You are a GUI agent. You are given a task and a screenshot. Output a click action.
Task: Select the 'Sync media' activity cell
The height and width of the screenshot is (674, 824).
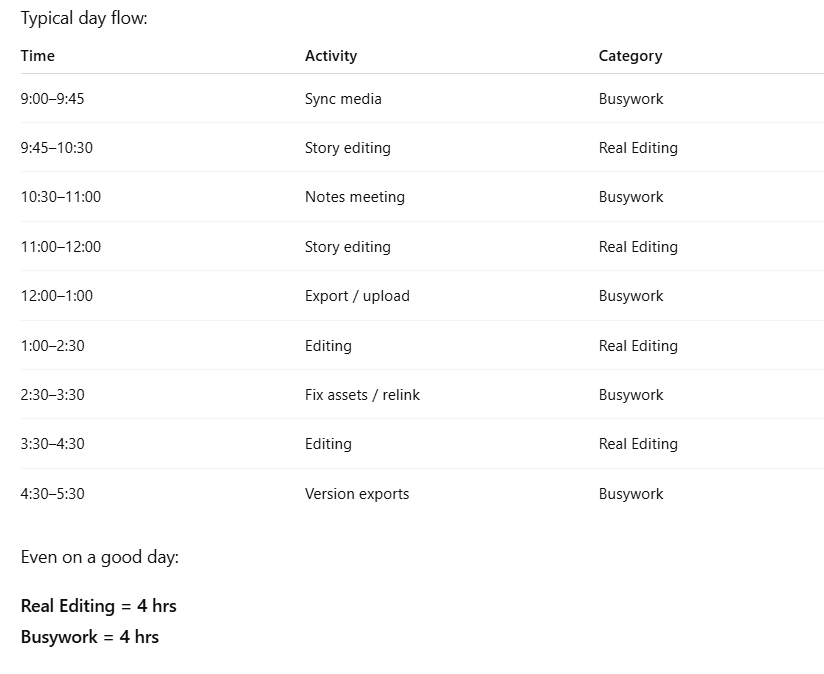coord(343,99)
